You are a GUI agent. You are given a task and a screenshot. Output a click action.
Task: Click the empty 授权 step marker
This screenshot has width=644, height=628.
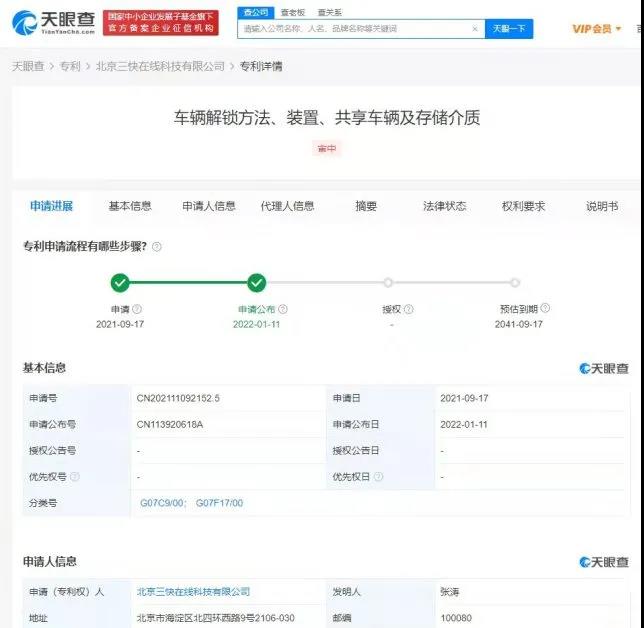click(x=388, y=283)
